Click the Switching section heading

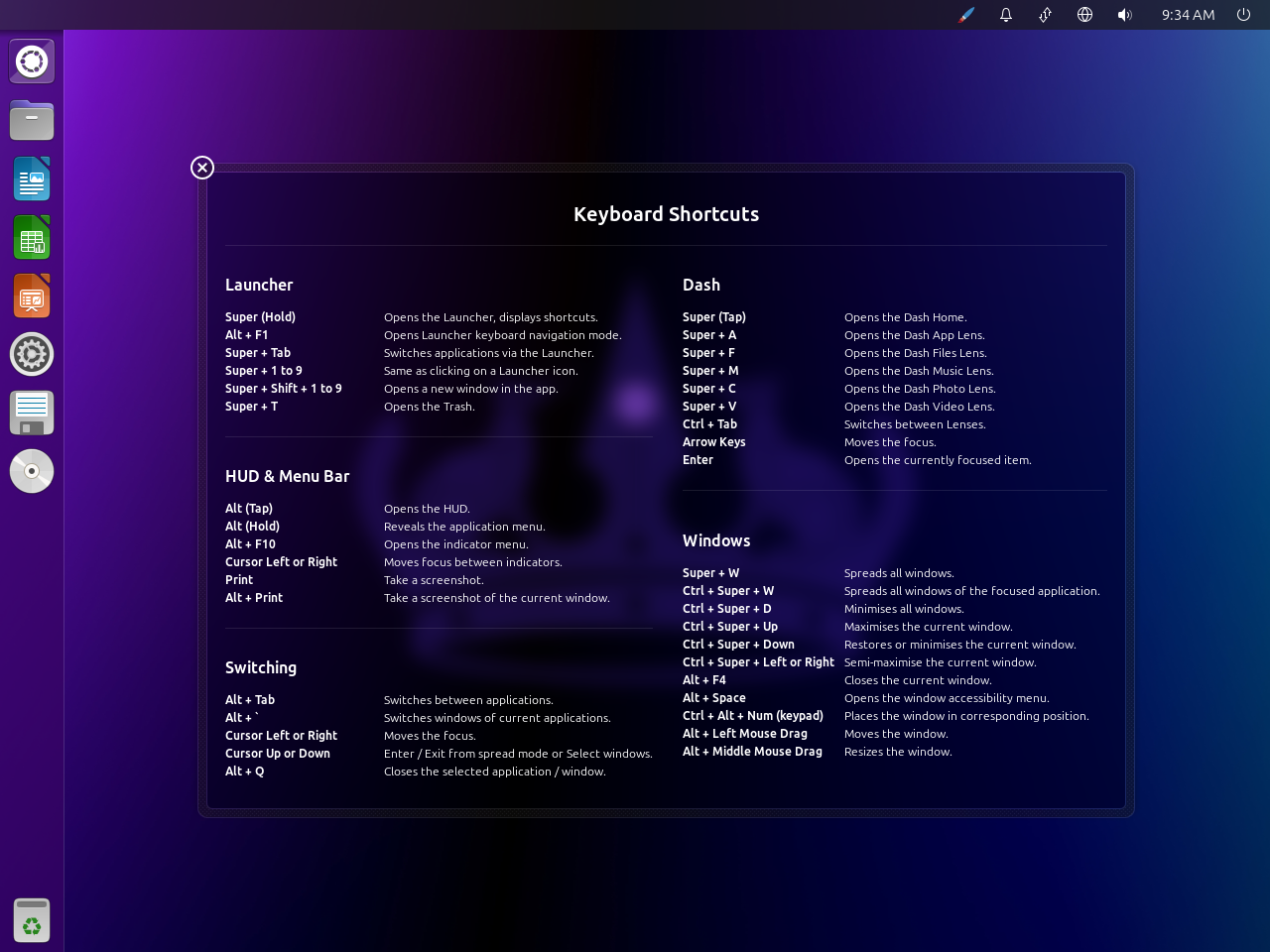coord(261,667)
